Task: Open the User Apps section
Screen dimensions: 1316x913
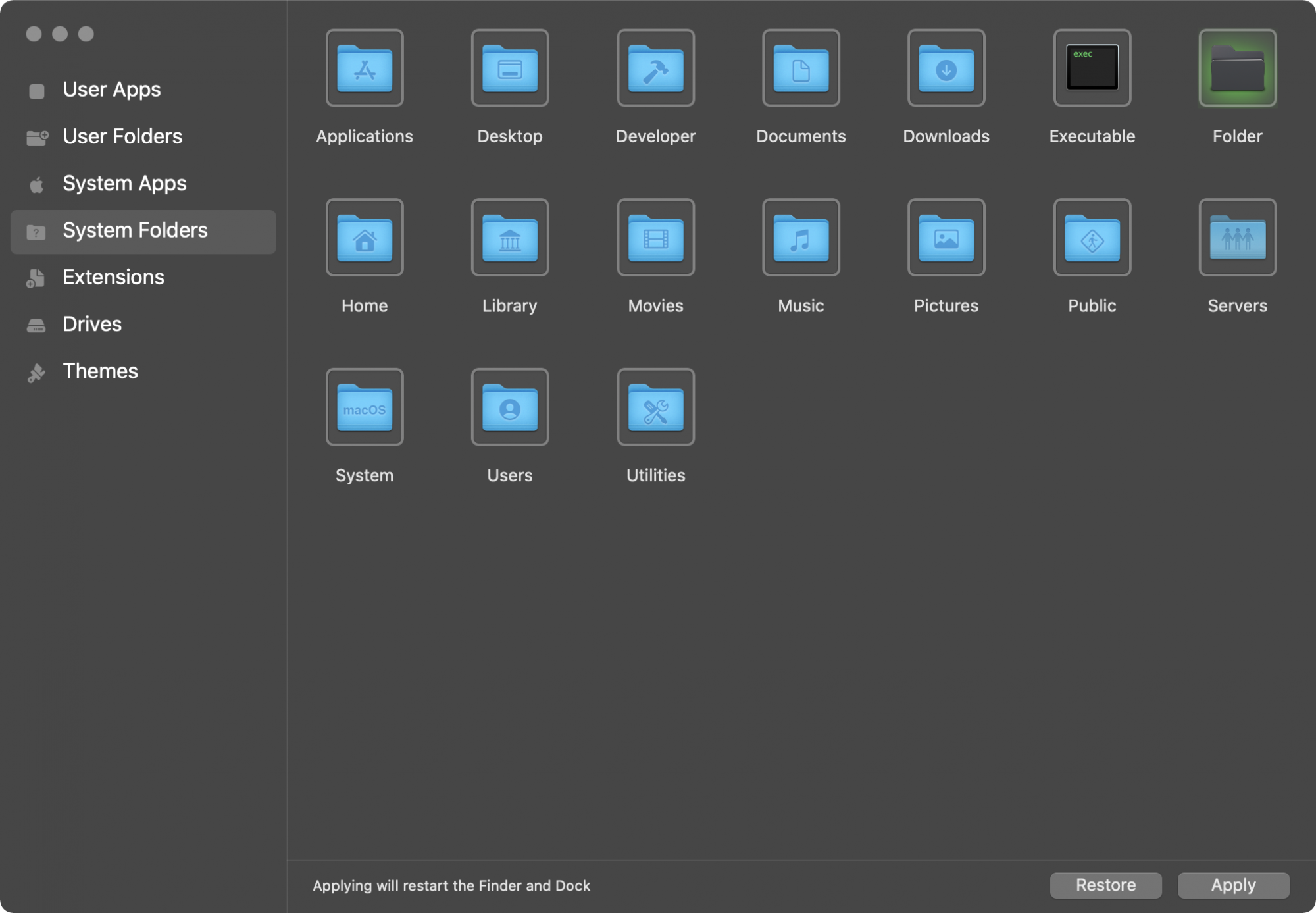Action: [111, 90]
